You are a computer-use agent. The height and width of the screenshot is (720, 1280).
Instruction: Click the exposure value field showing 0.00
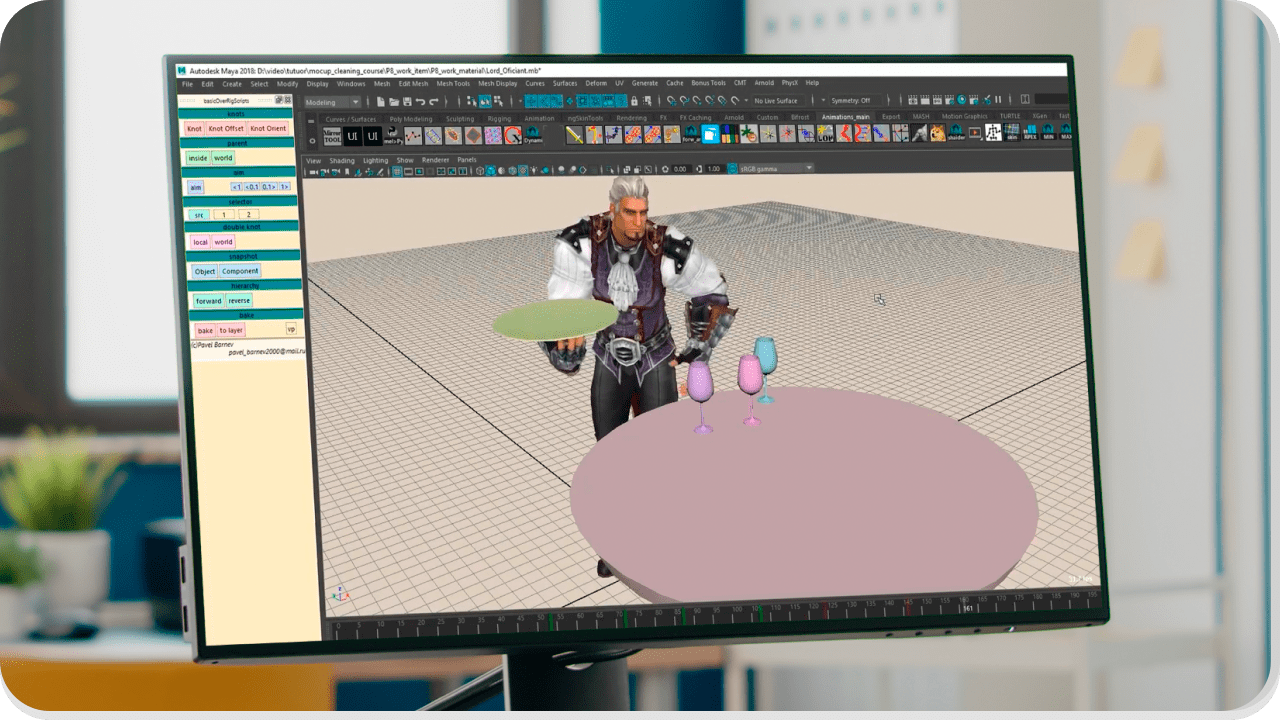click(x=680, y=169)
